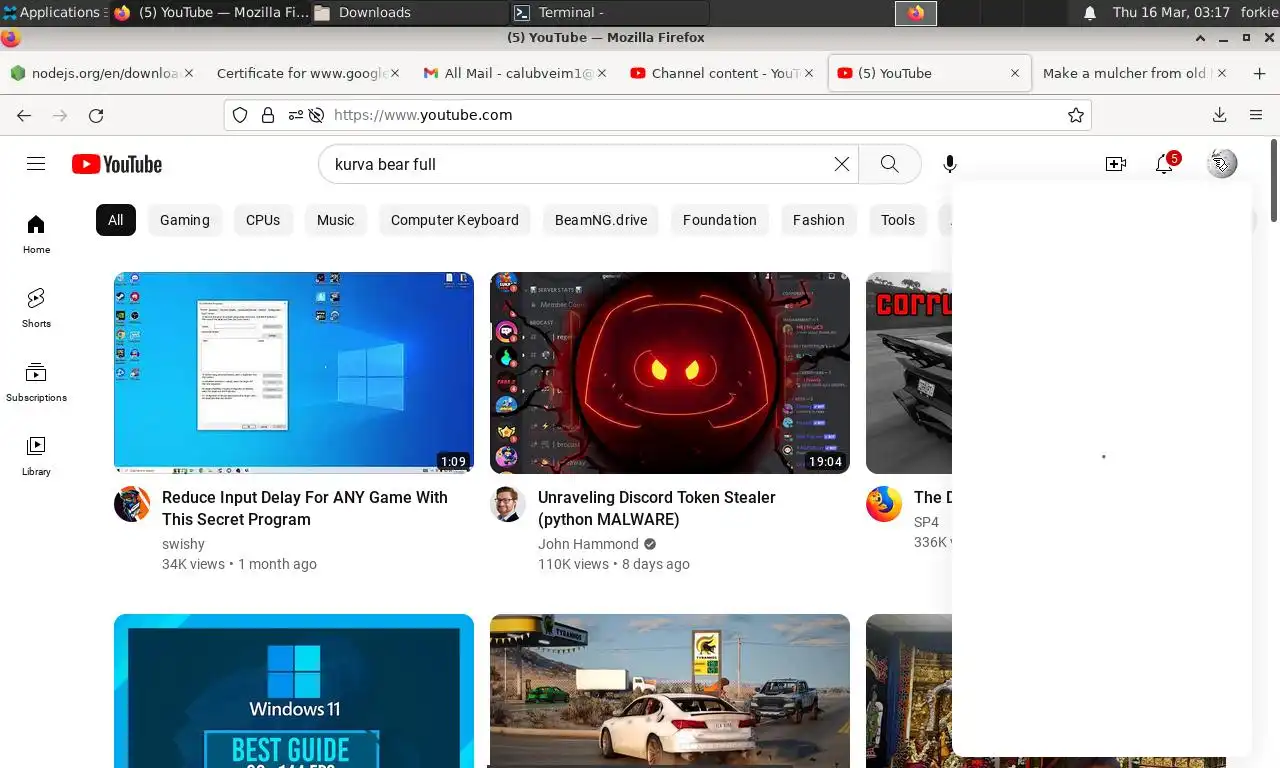Viewport: 1280px width, 768px height.
Task: Open the account avatar menu
Action: click(x=1222, y=164)
